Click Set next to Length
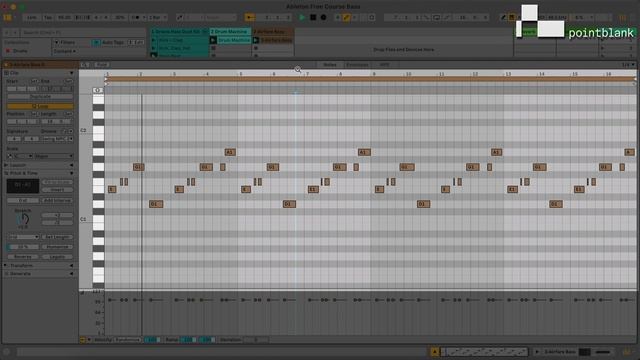 (x=68, y=114)
